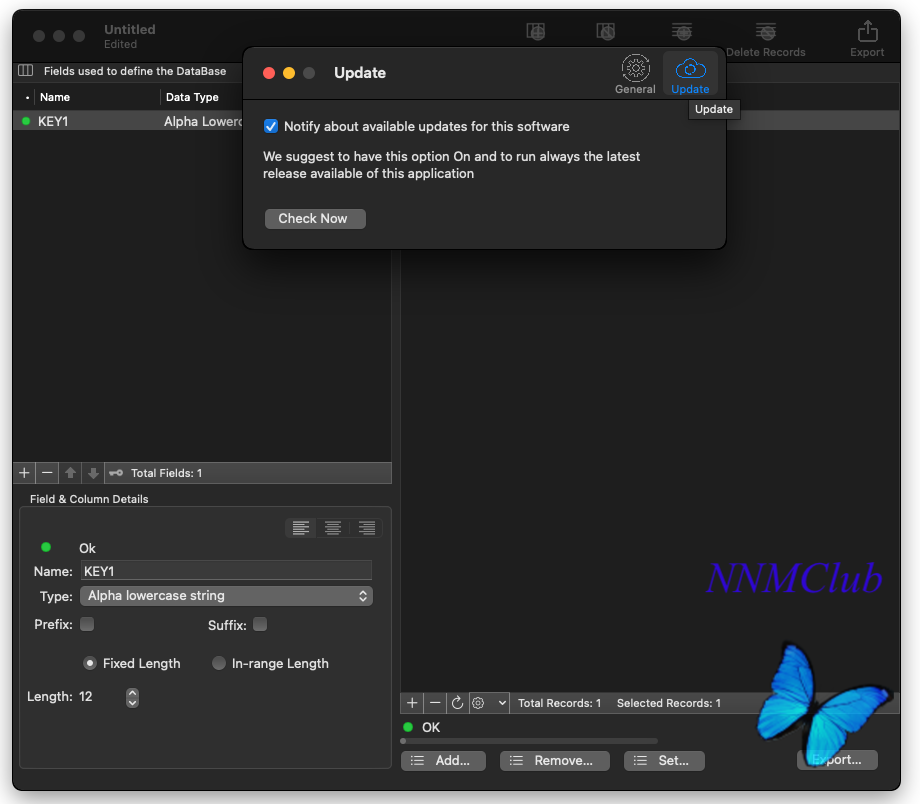Image resolution: width=920 pixels, height=804 pixels.
Task: Click the regenerate refresh icon in records bar
Action: point(458,702)
